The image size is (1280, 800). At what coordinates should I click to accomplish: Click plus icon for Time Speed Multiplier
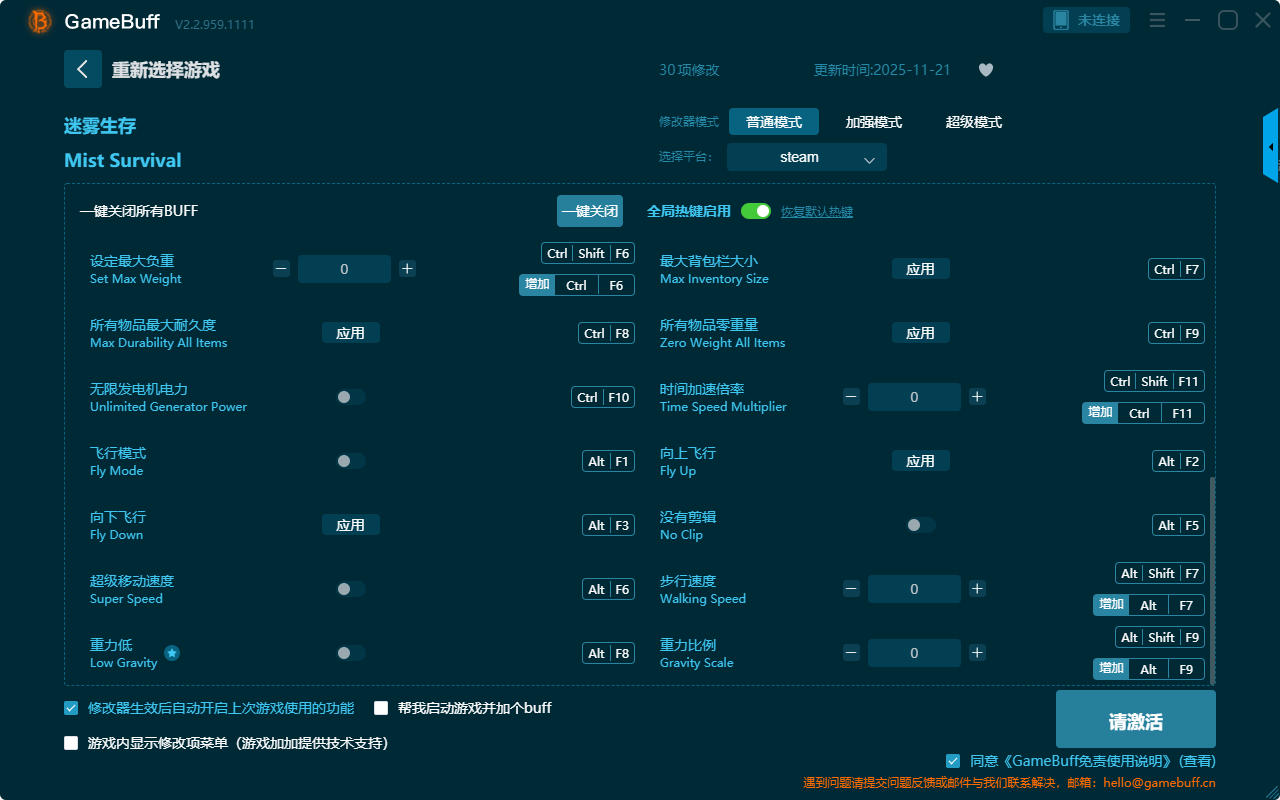pos(977,397)
